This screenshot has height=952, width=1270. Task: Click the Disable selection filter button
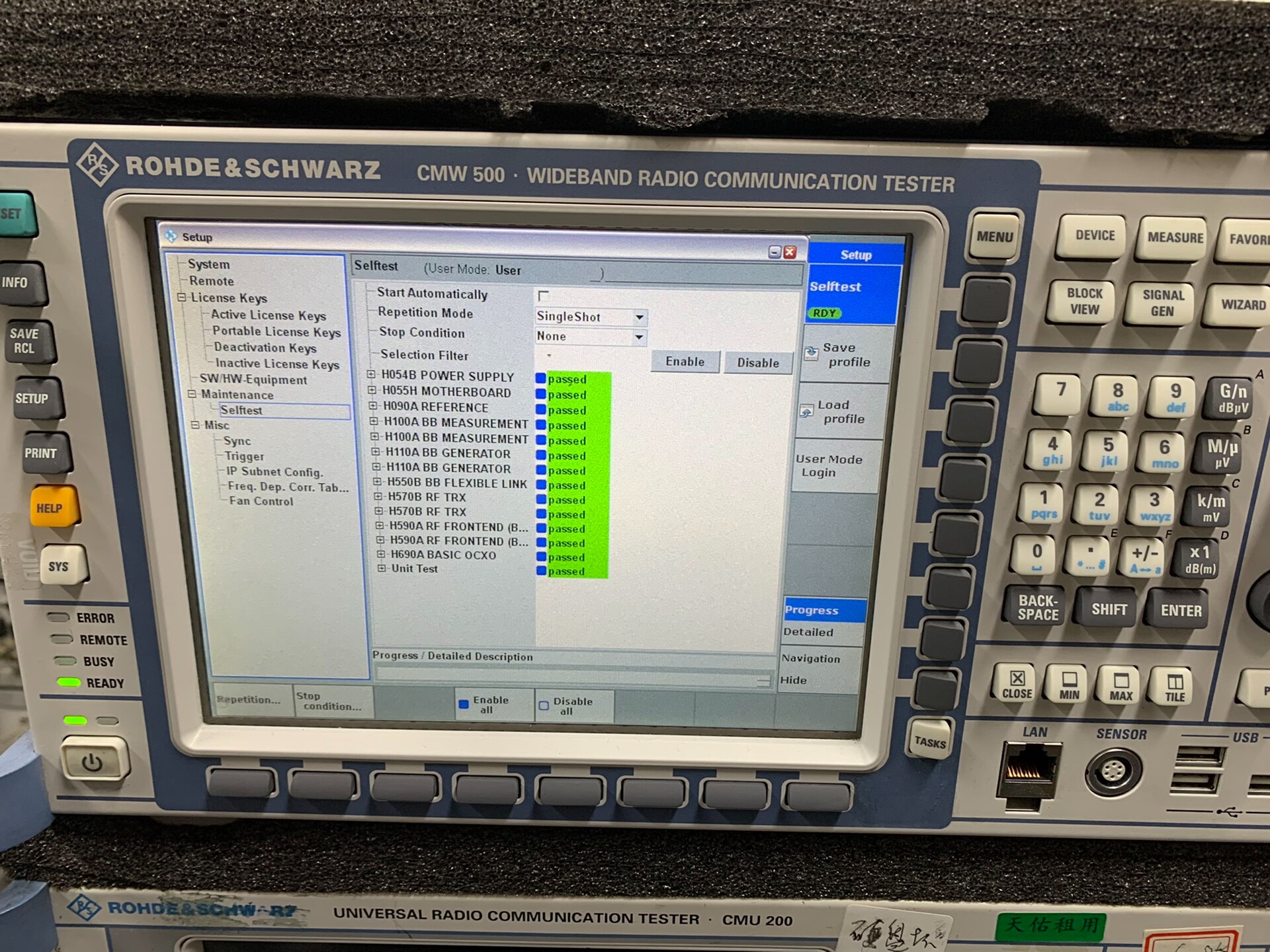coord(758,363)
